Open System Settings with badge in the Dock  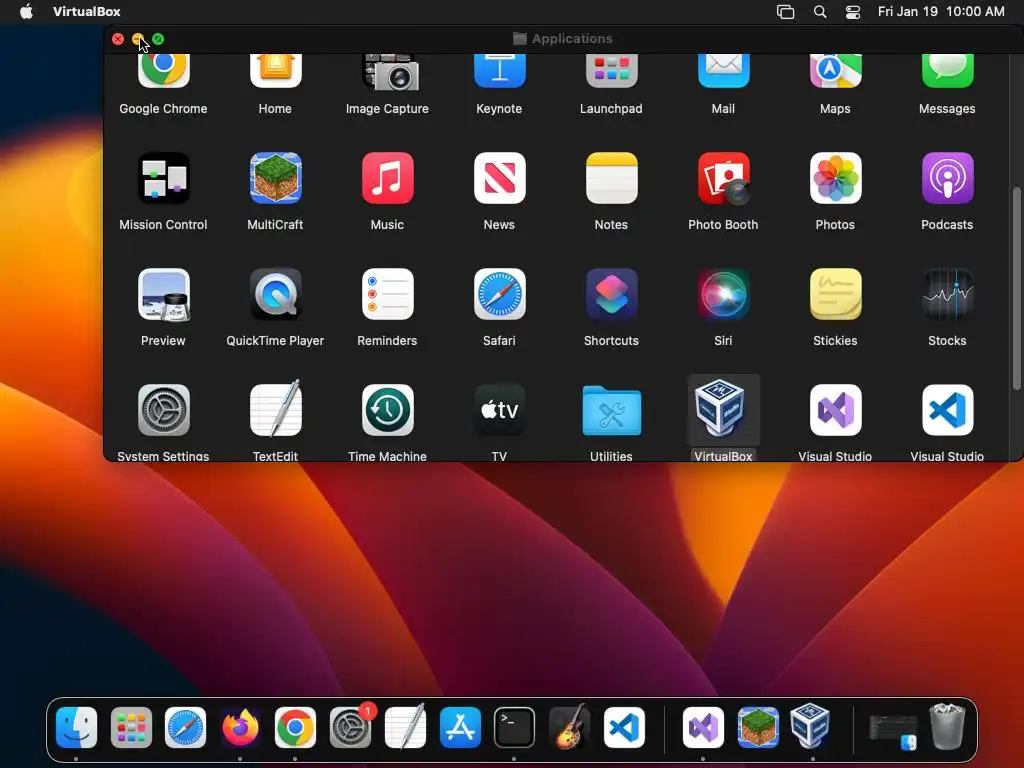coord(350,727)
